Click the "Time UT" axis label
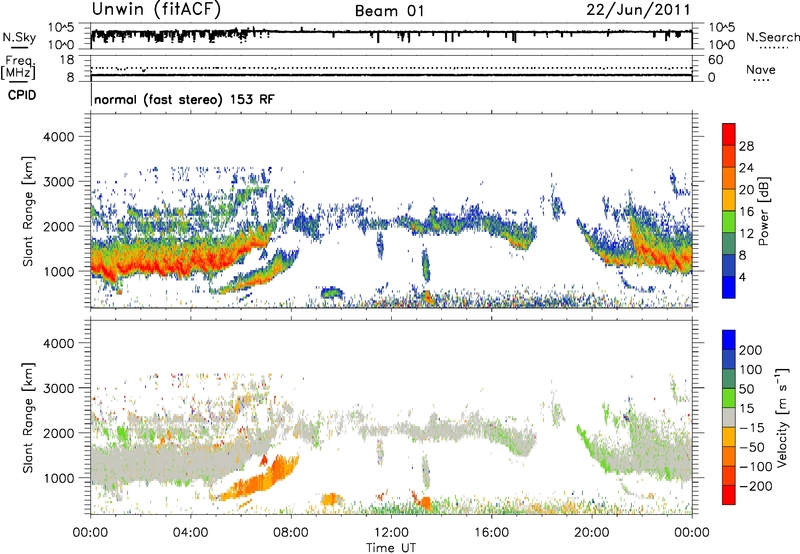 pyautogui.click(x=391, y=548)
